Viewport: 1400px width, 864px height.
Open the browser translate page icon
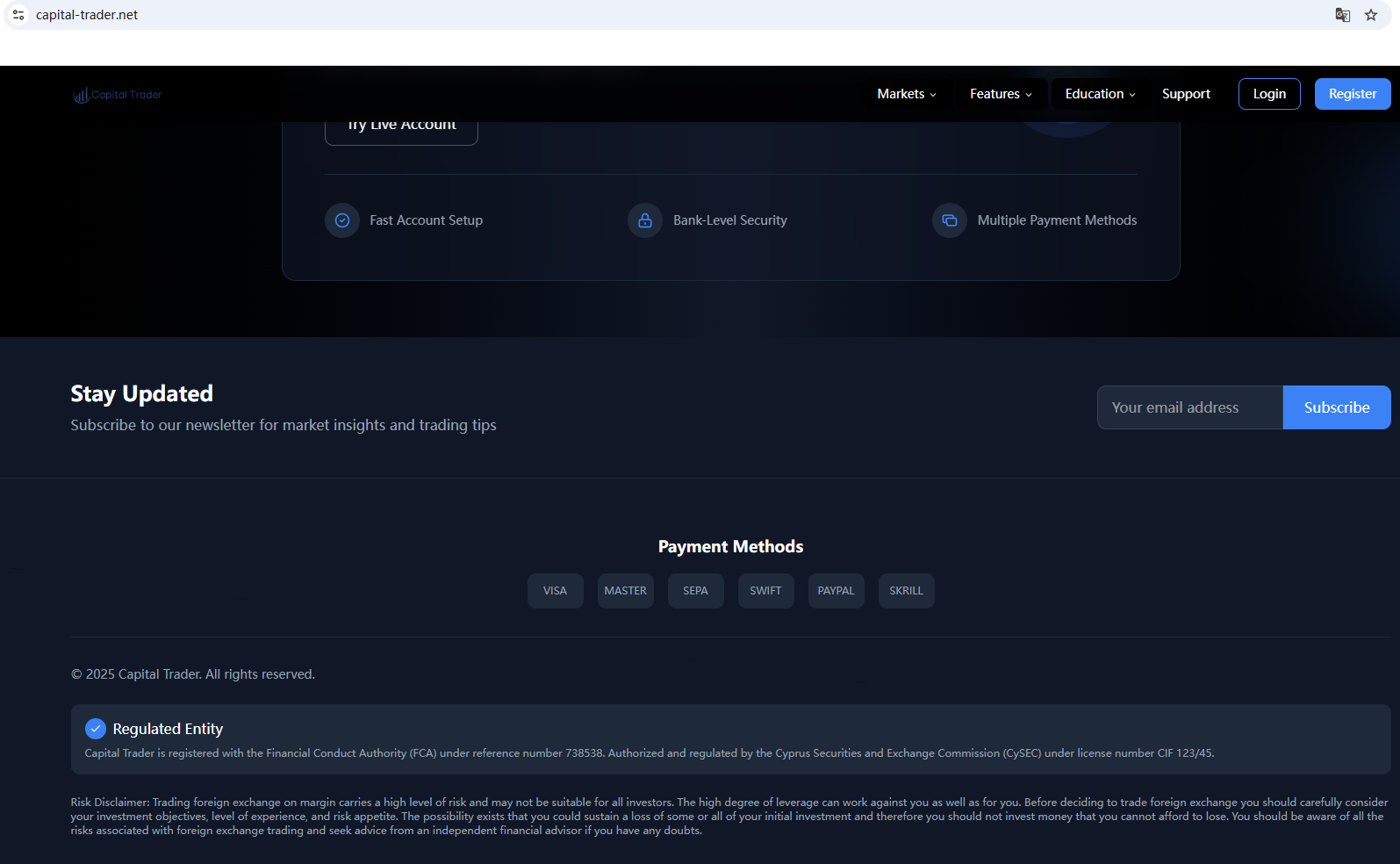(x=1342, y=15)
